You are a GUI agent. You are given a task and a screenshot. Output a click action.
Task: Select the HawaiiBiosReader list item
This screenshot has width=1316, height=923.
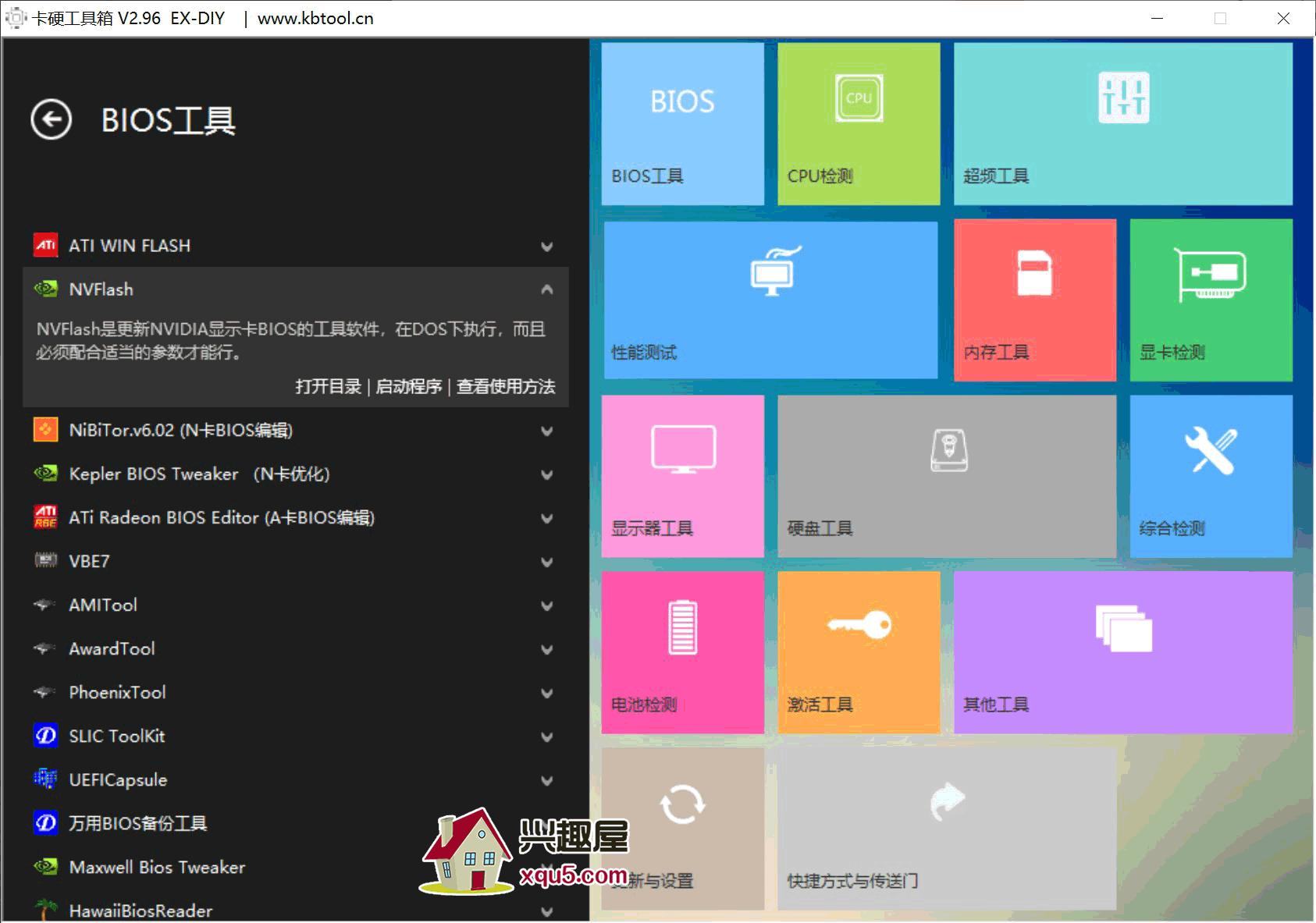point(296,909)
